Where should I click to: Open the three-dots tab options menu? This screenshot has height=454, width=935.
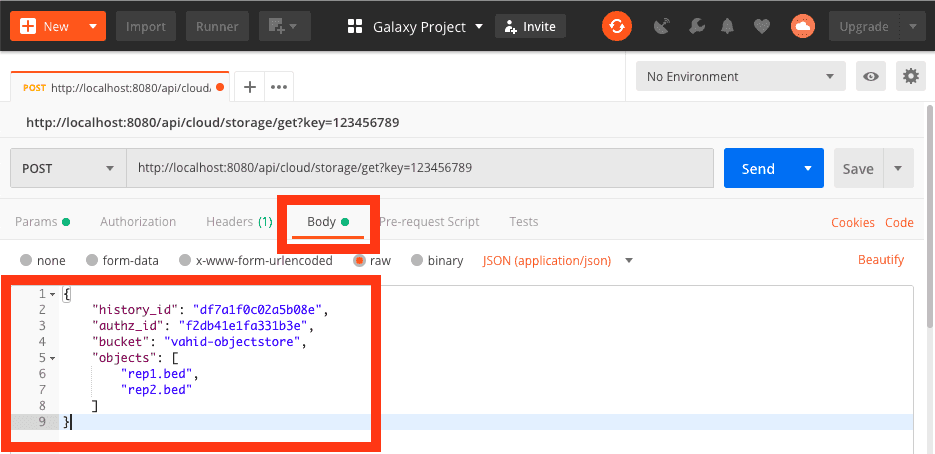(279, 87)
